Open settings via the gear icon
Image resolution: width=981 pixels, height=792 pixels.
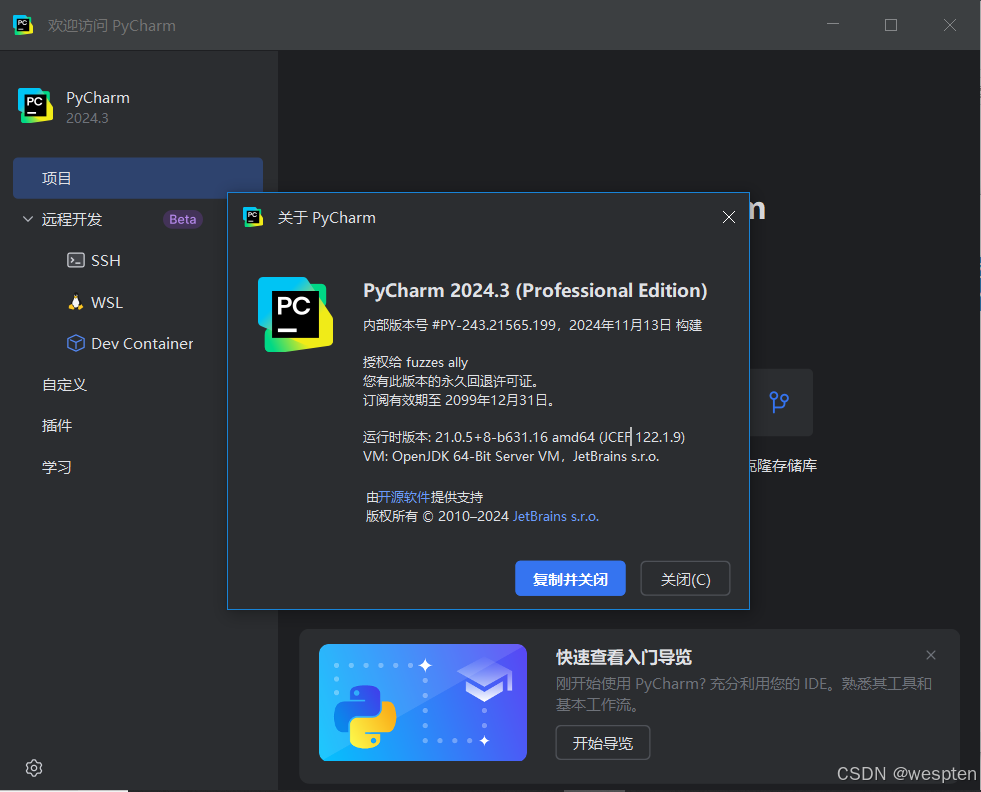pos(33,767)
